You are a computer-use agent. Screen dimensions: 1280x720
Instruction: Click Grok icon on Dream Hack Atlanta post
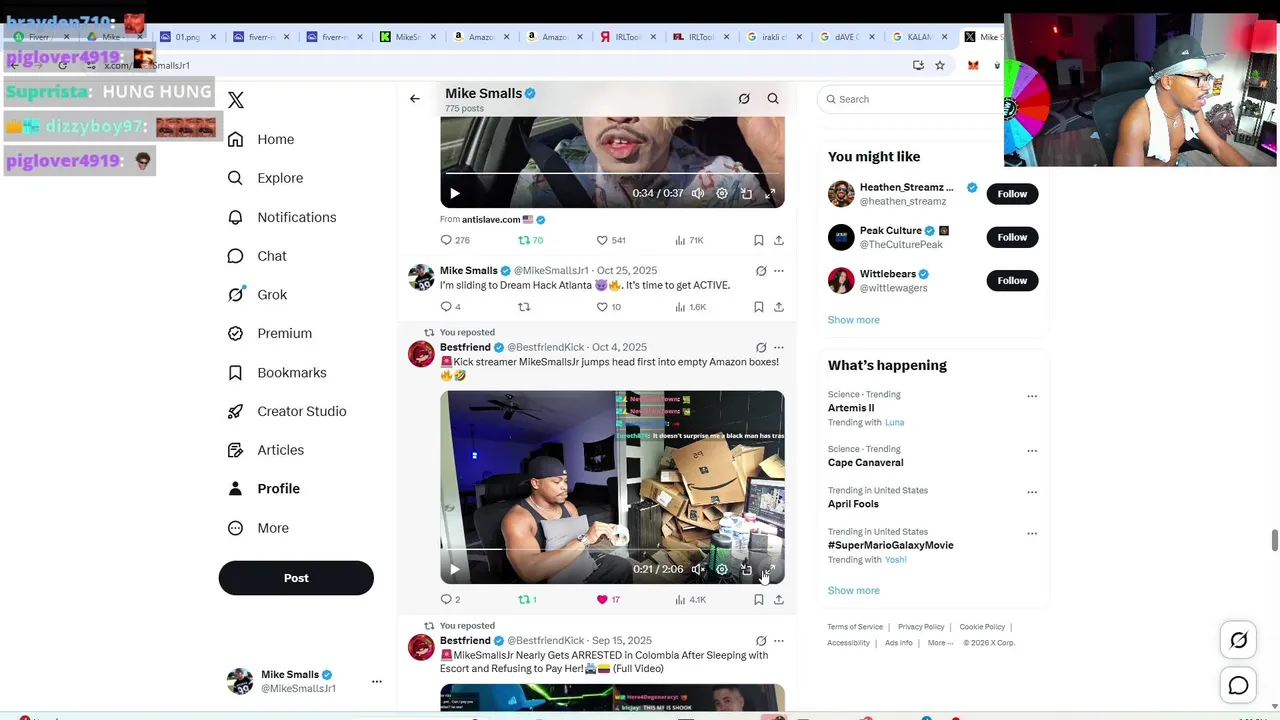point(761,271)
